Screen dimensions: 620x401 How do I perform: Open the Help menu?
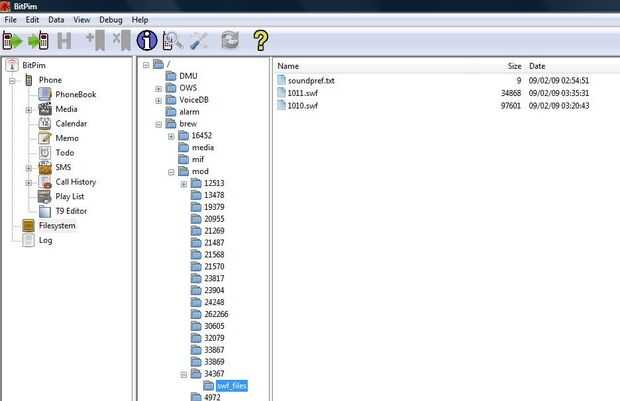pyautogui.click(x=140, y=20)
